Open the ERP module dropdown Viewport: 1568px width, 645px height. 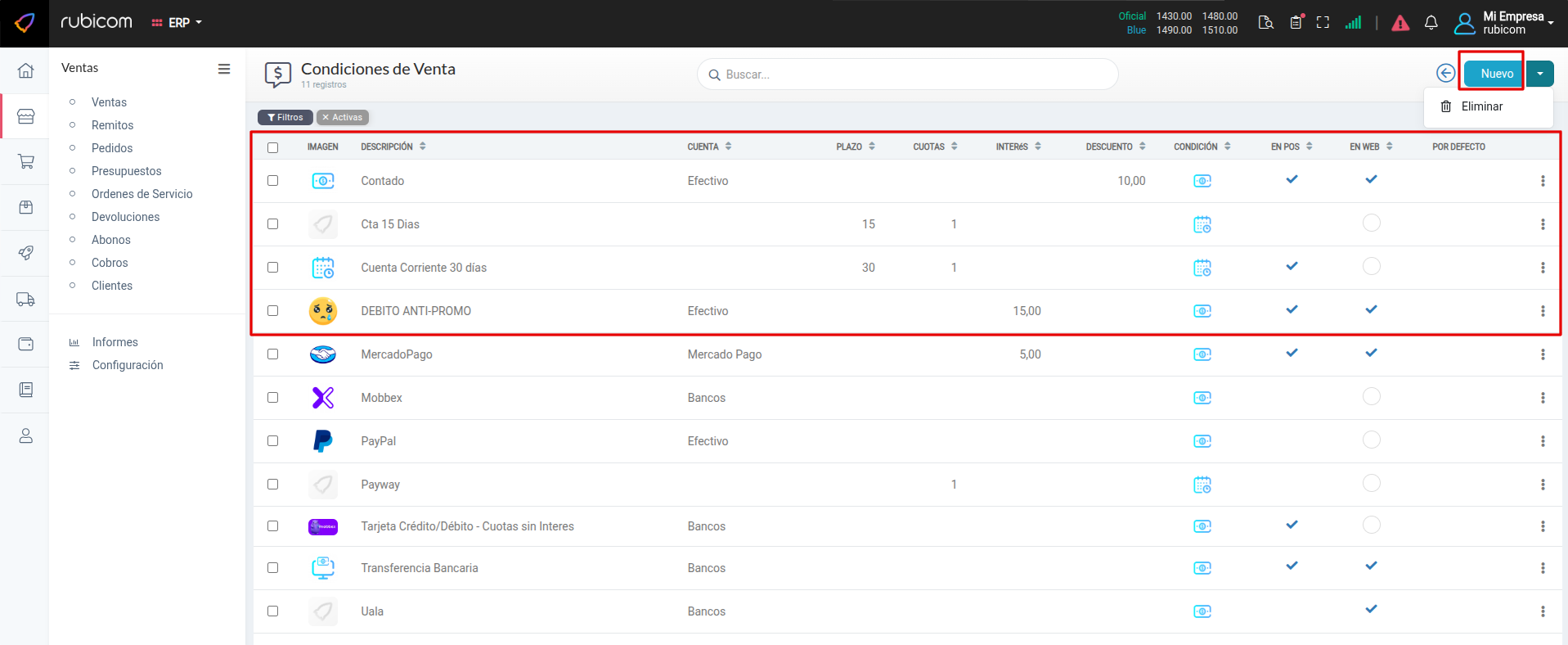[x=177, y=23]
